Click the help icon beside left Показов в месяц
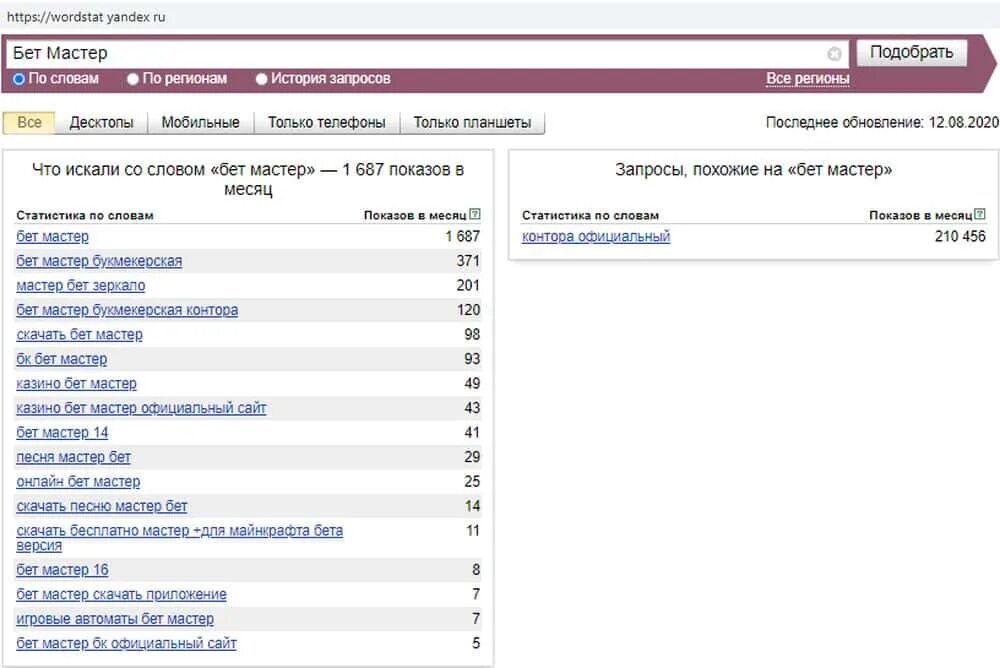 [474, 214]
